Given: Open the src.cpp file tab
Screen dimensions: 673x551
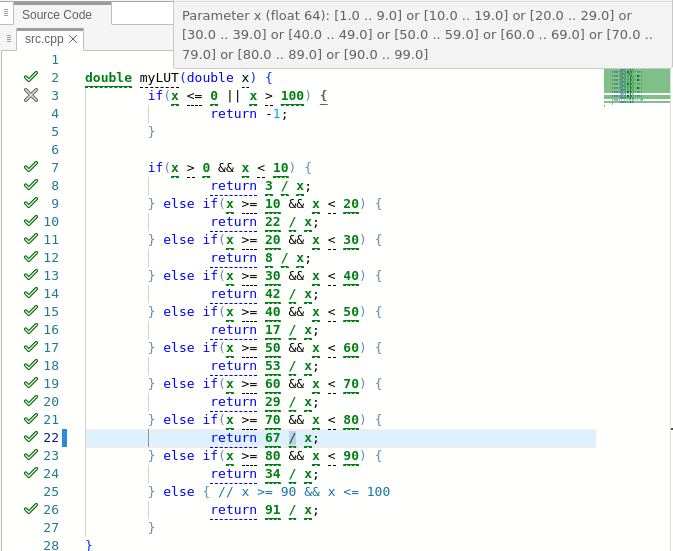Looking at the screenshot, I should pos(44,39).
